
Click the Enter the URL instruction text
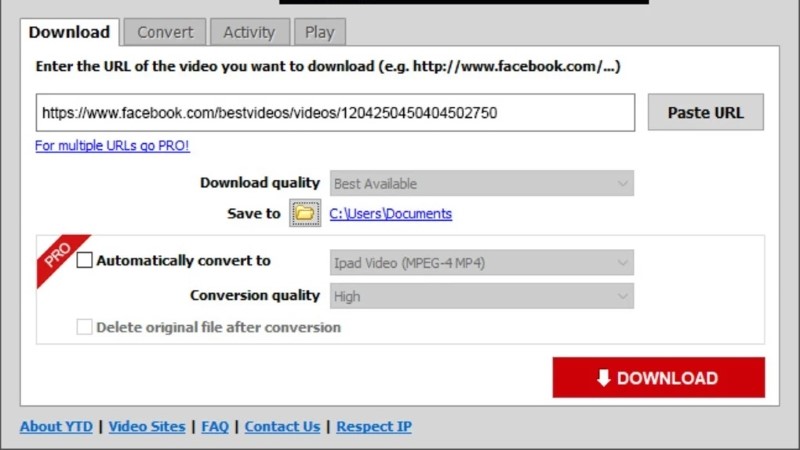pos(328,66)
